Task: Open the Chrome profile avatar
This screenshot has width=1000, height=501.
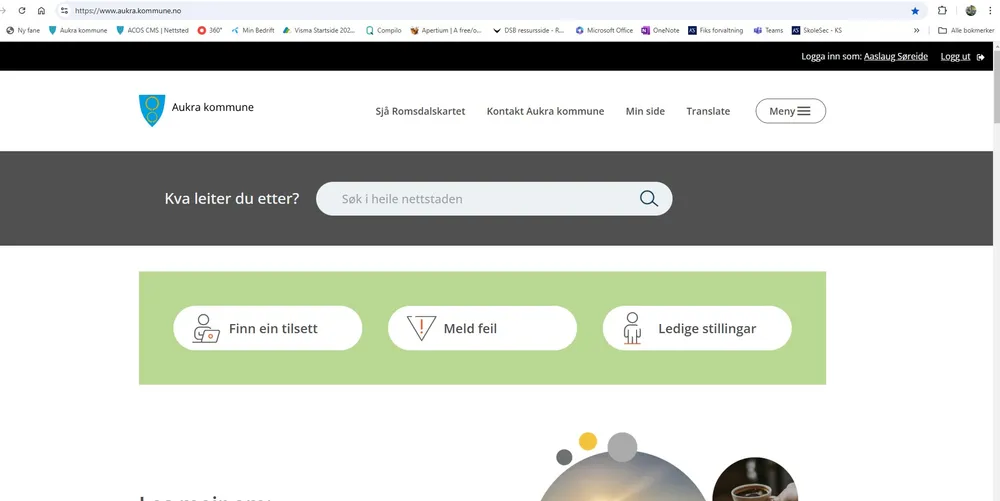Action: pos(971,11)
